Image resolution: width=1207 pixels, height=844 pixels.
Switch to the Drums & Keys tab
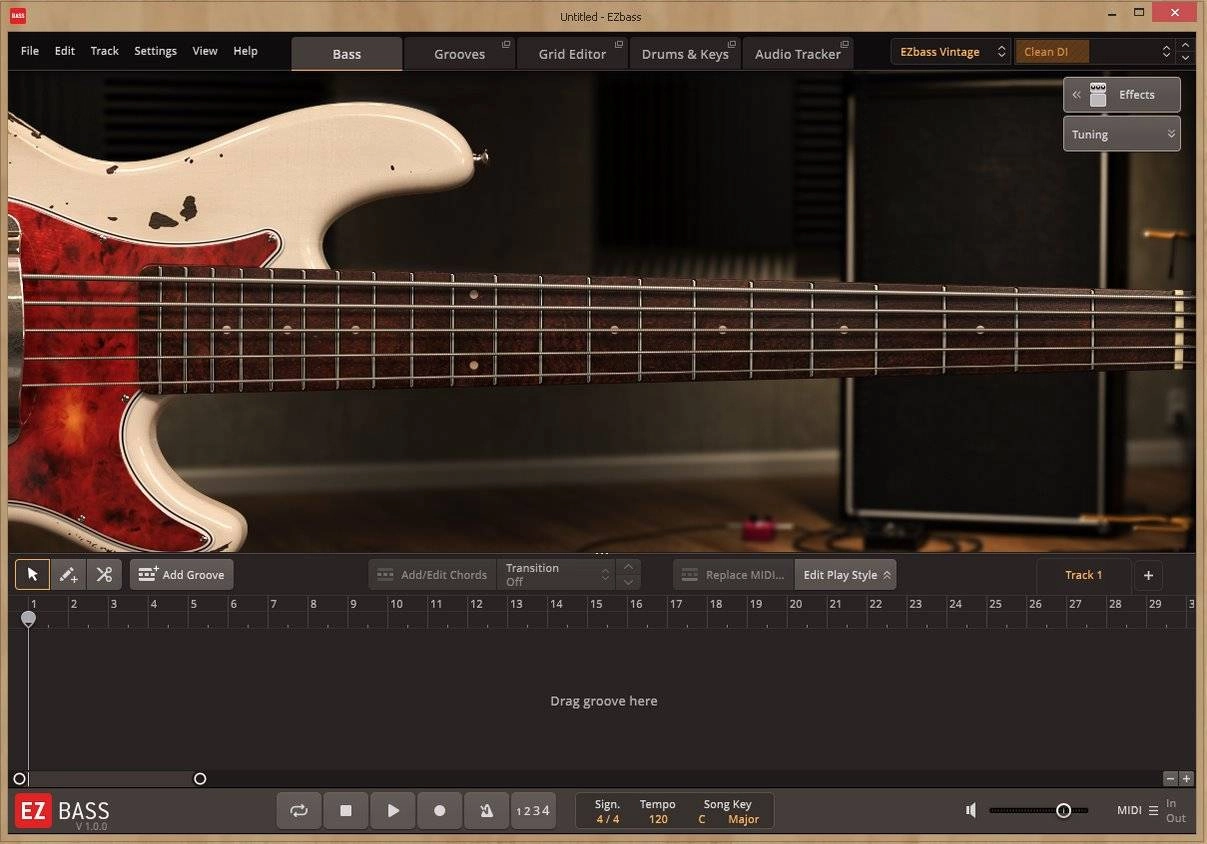pyautogui.click(x=685, y=54)
